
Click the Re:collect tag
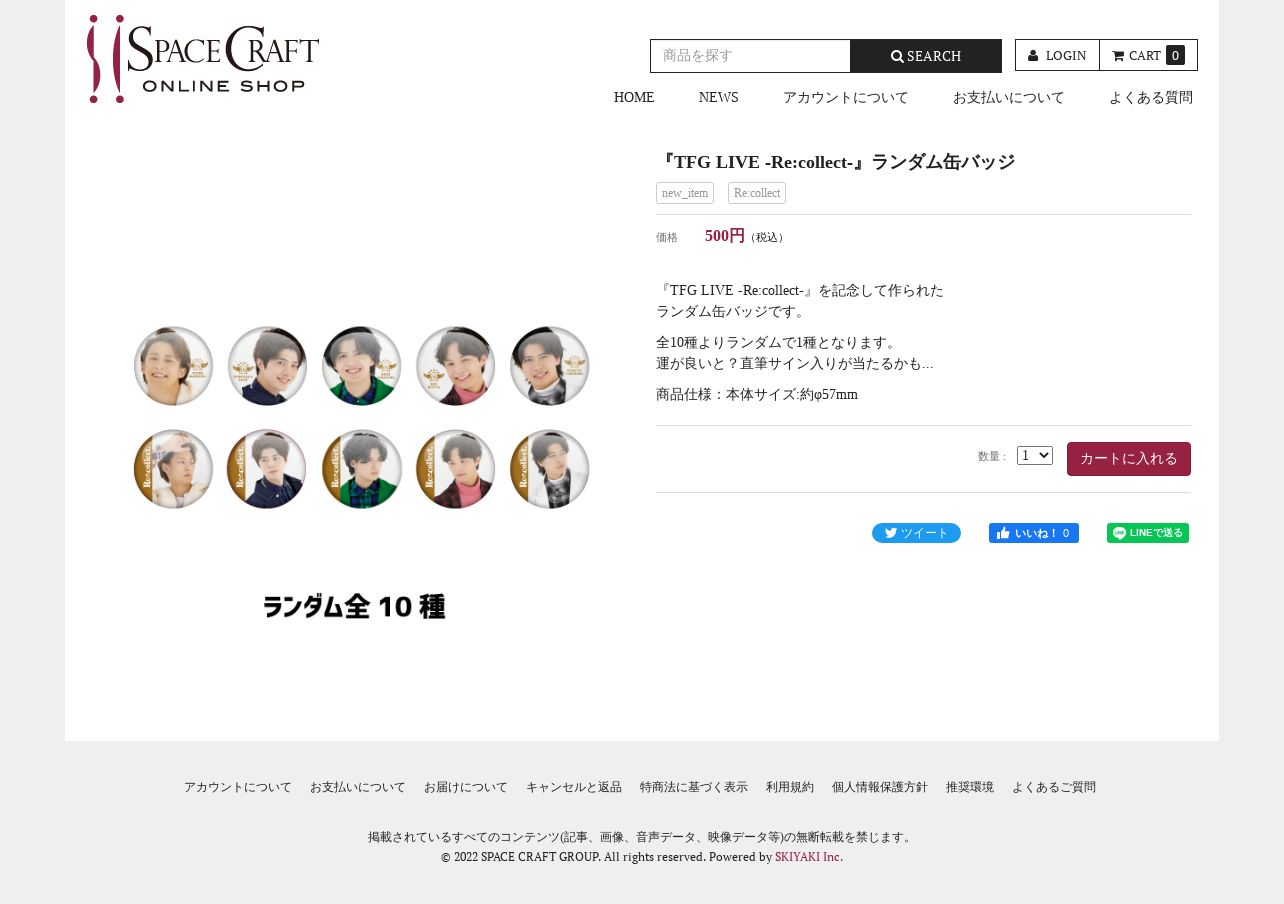(x=757, y=193)
